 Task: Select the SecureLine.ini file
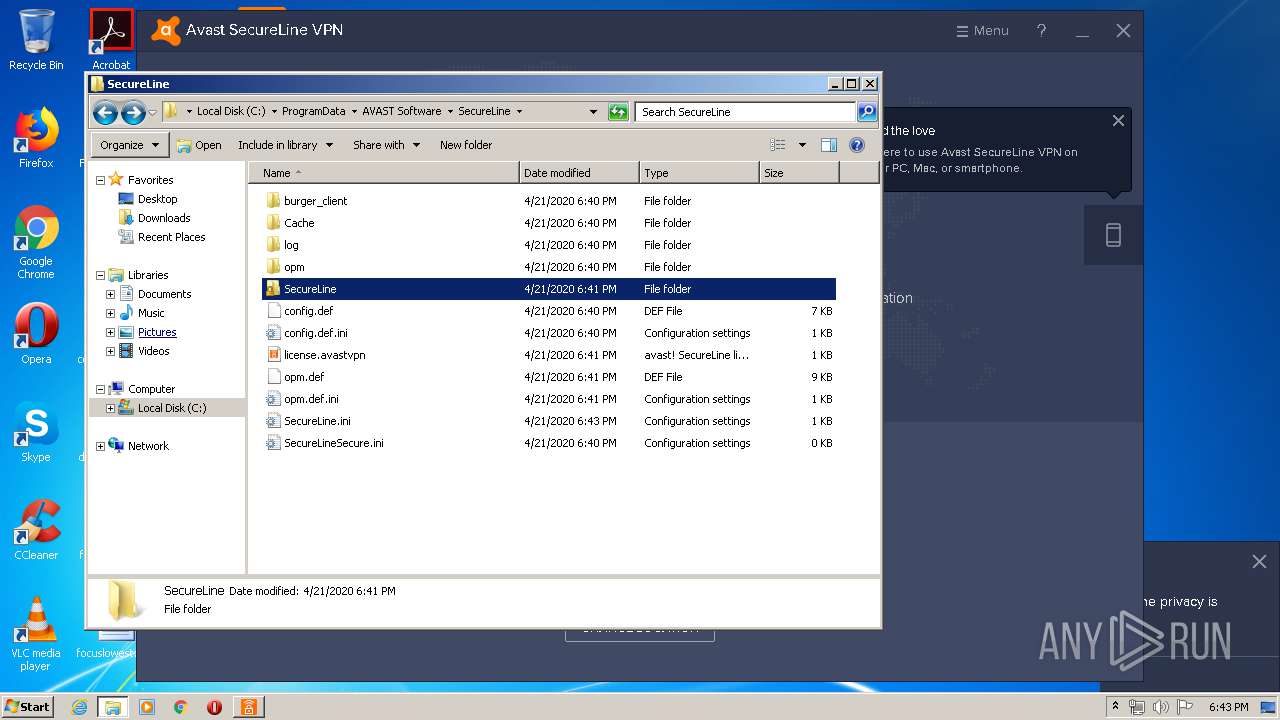coord(317,421)
